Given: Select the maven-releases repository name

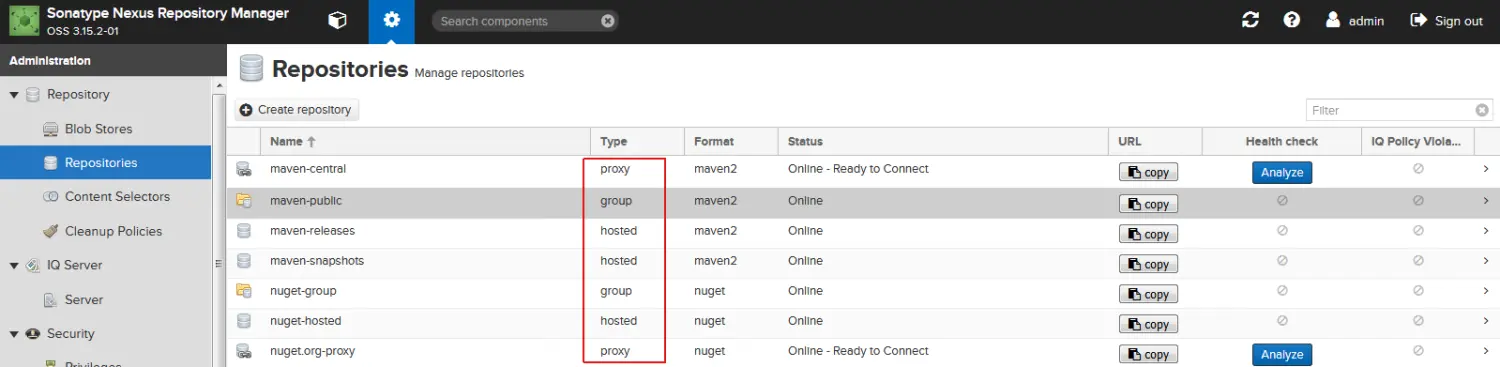Looking at the screenshot, I should pos(312,231).
